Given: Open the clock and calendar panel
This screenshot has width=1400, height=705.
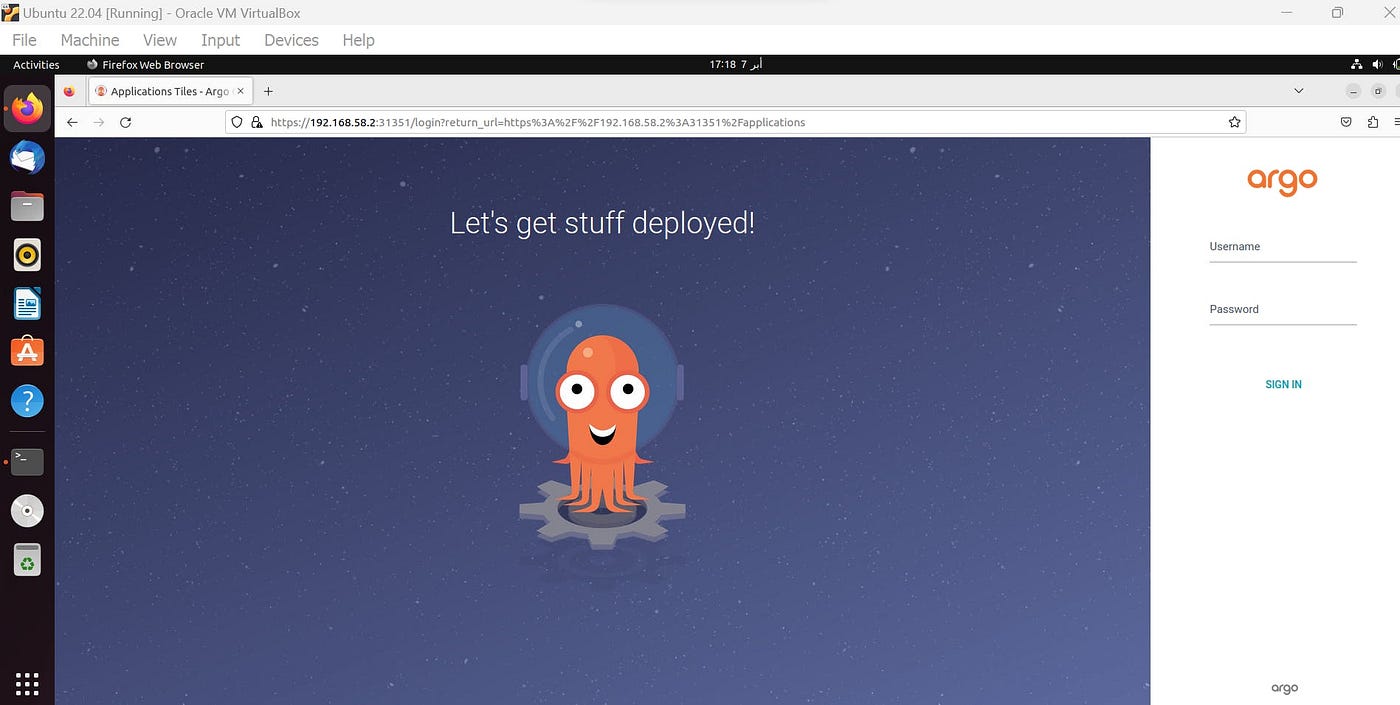Looking at the screenshot, I should pos(736,65).
